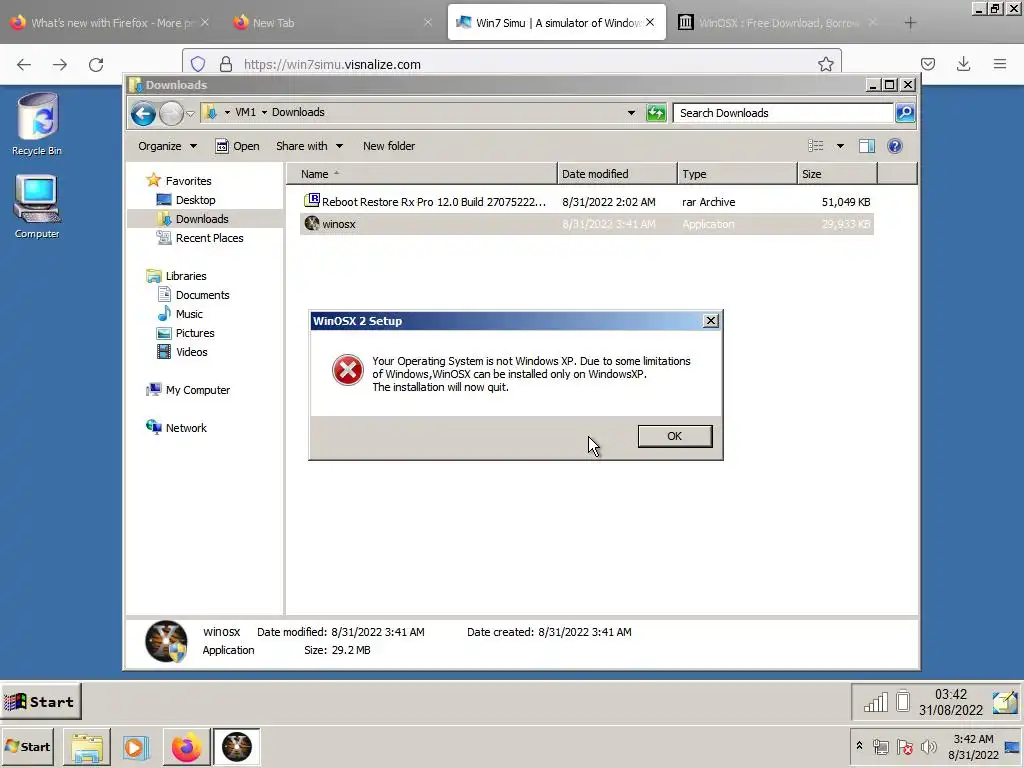Click into the Search Downloads field
The height and width of the screenshot is (768, 1024).
(x=784, y=113)
